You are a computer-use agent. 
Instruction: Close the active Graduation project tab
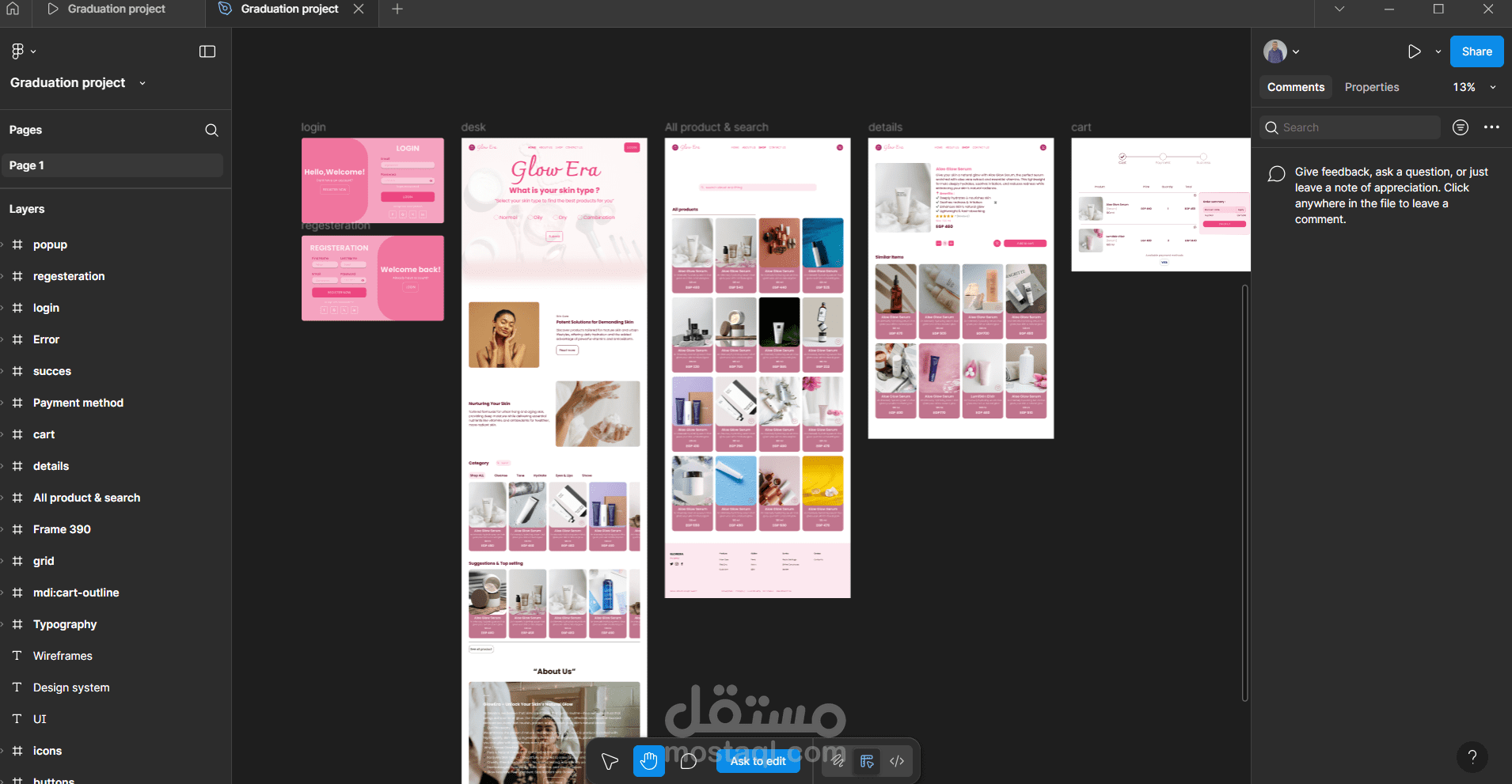359,9
